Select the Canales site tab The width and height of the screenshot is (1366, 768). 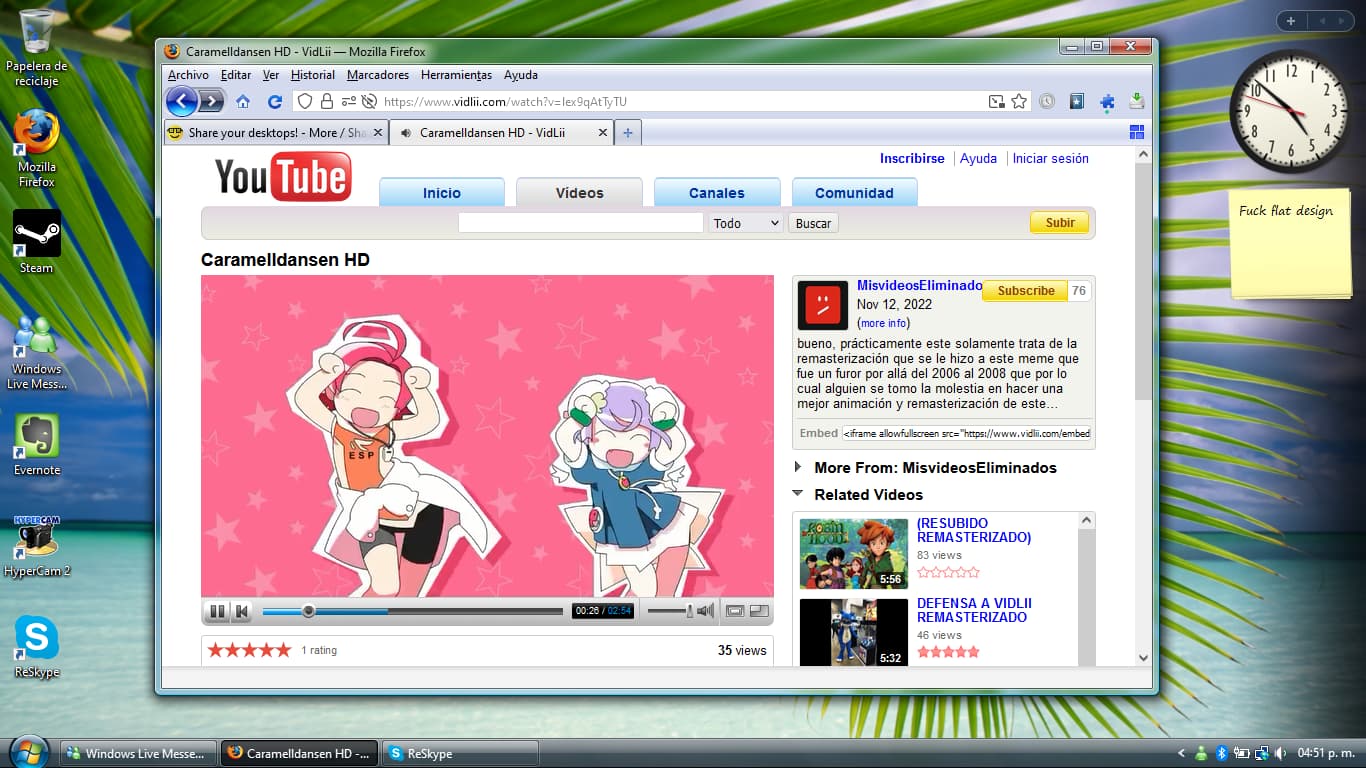click(x=717, y=193)
